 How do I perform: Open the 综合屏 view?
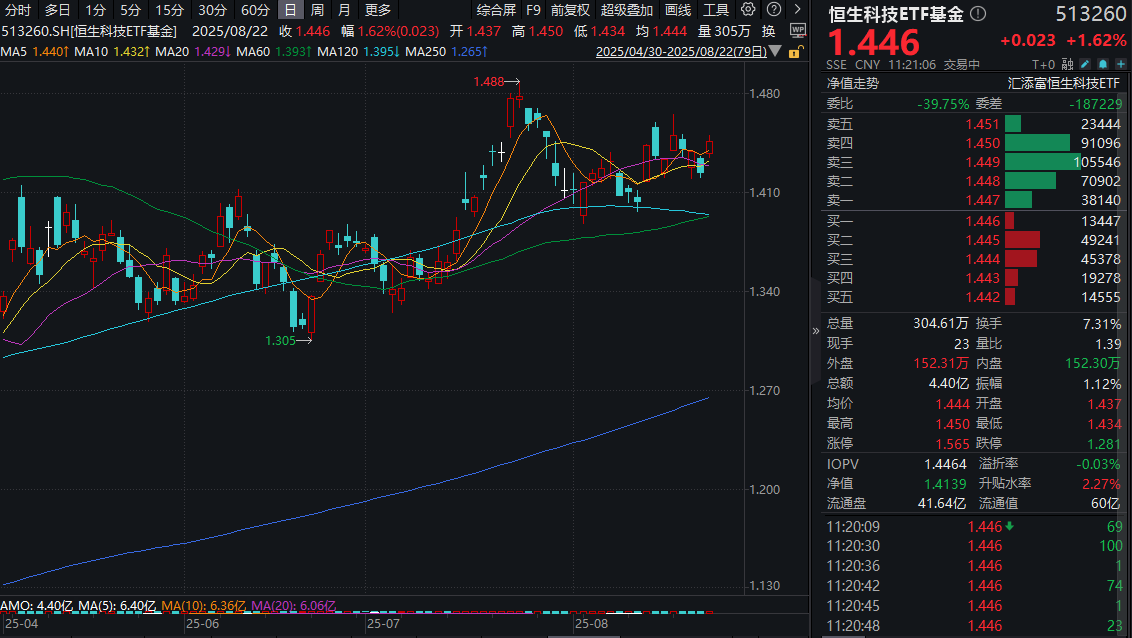[496, 10]
